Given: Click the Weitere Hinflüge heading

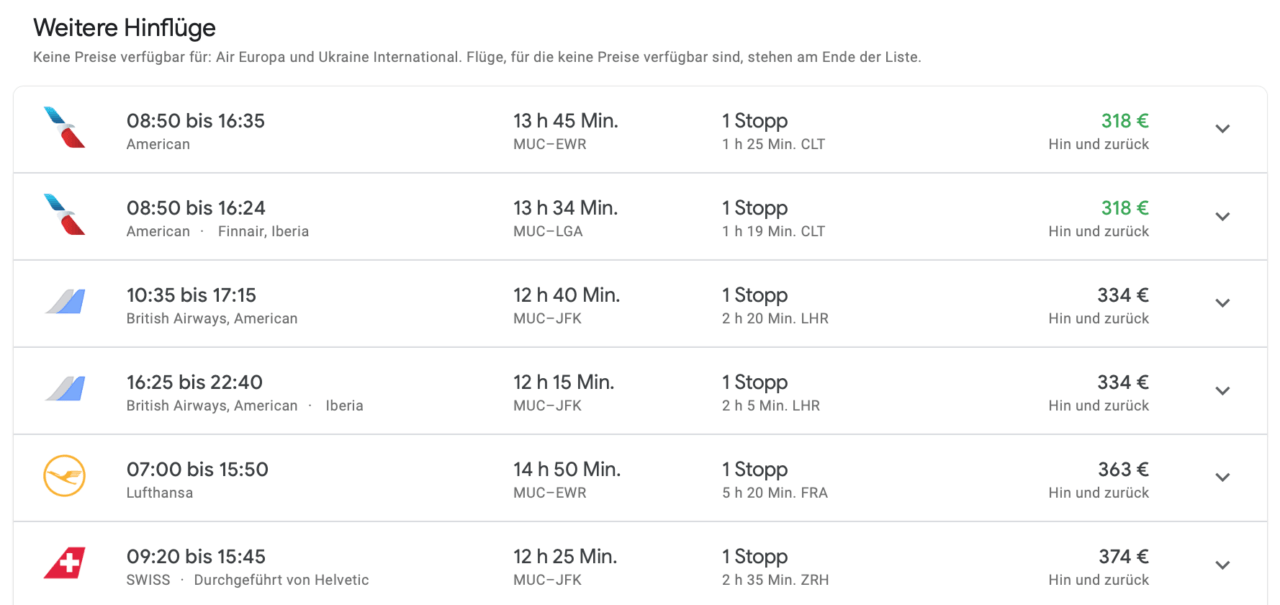Looking at the screenshot, I should (x=124, y=28).
